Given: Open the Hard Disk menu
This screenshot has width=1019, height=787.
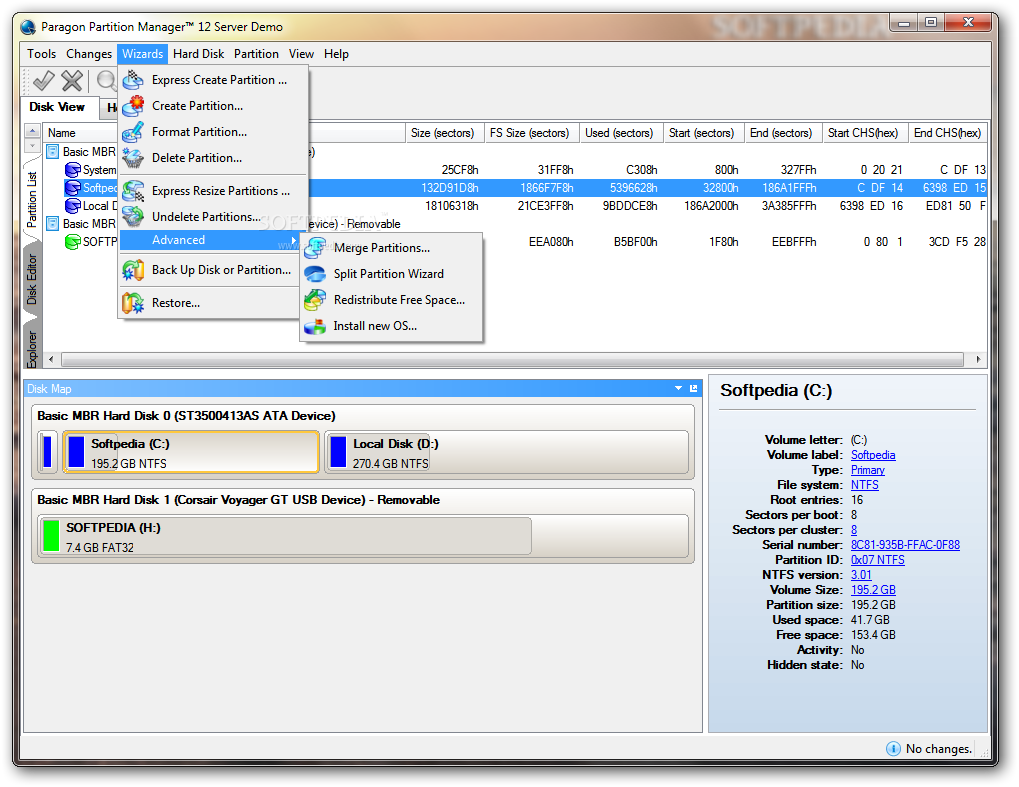Looking at the screenshot, I should pyautogui.click(x=198, y=54).
